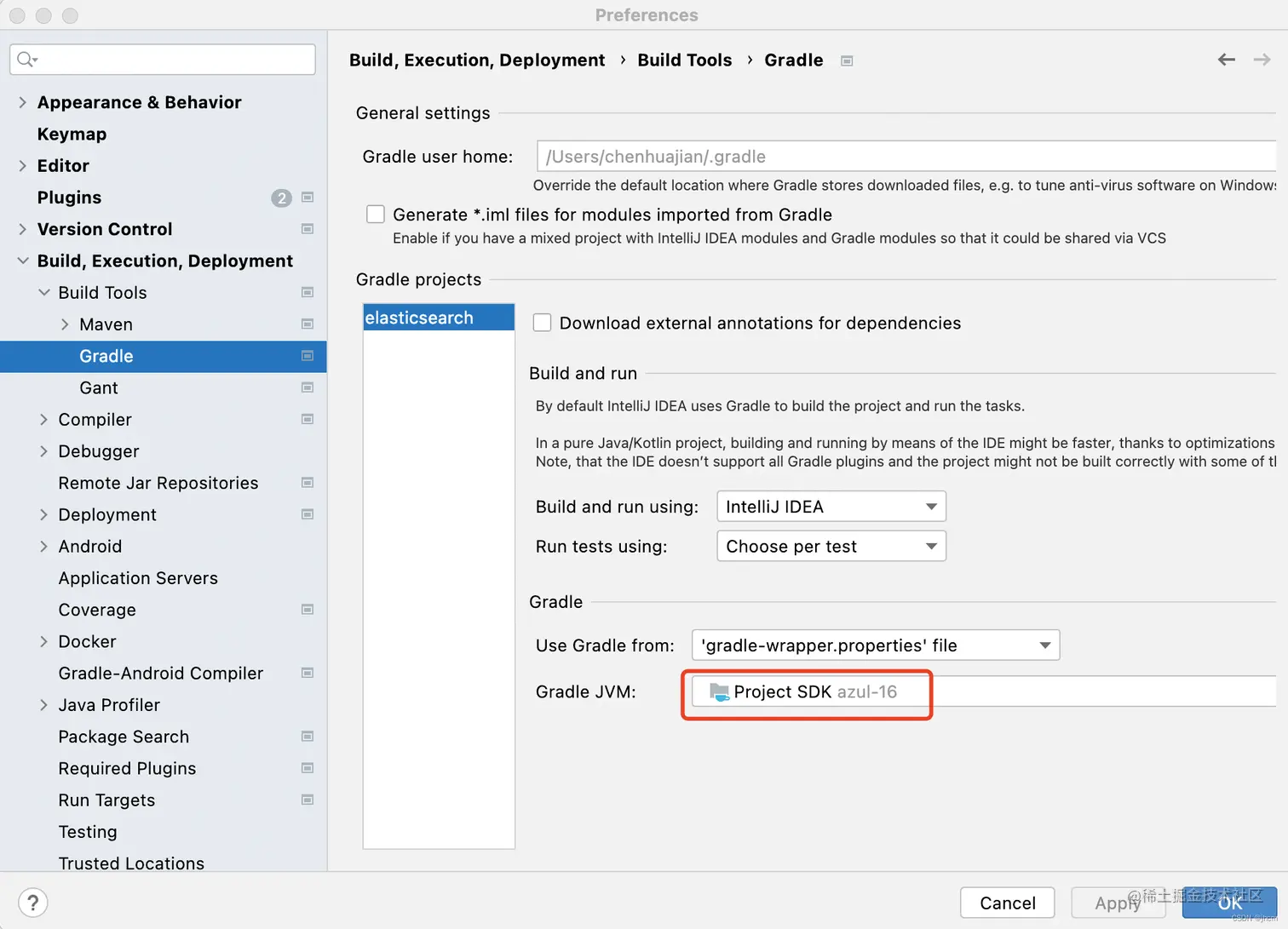Screen dimensions: 1288x929
Task: Click project-level icon on Version Control row
Action: (308, 229)
